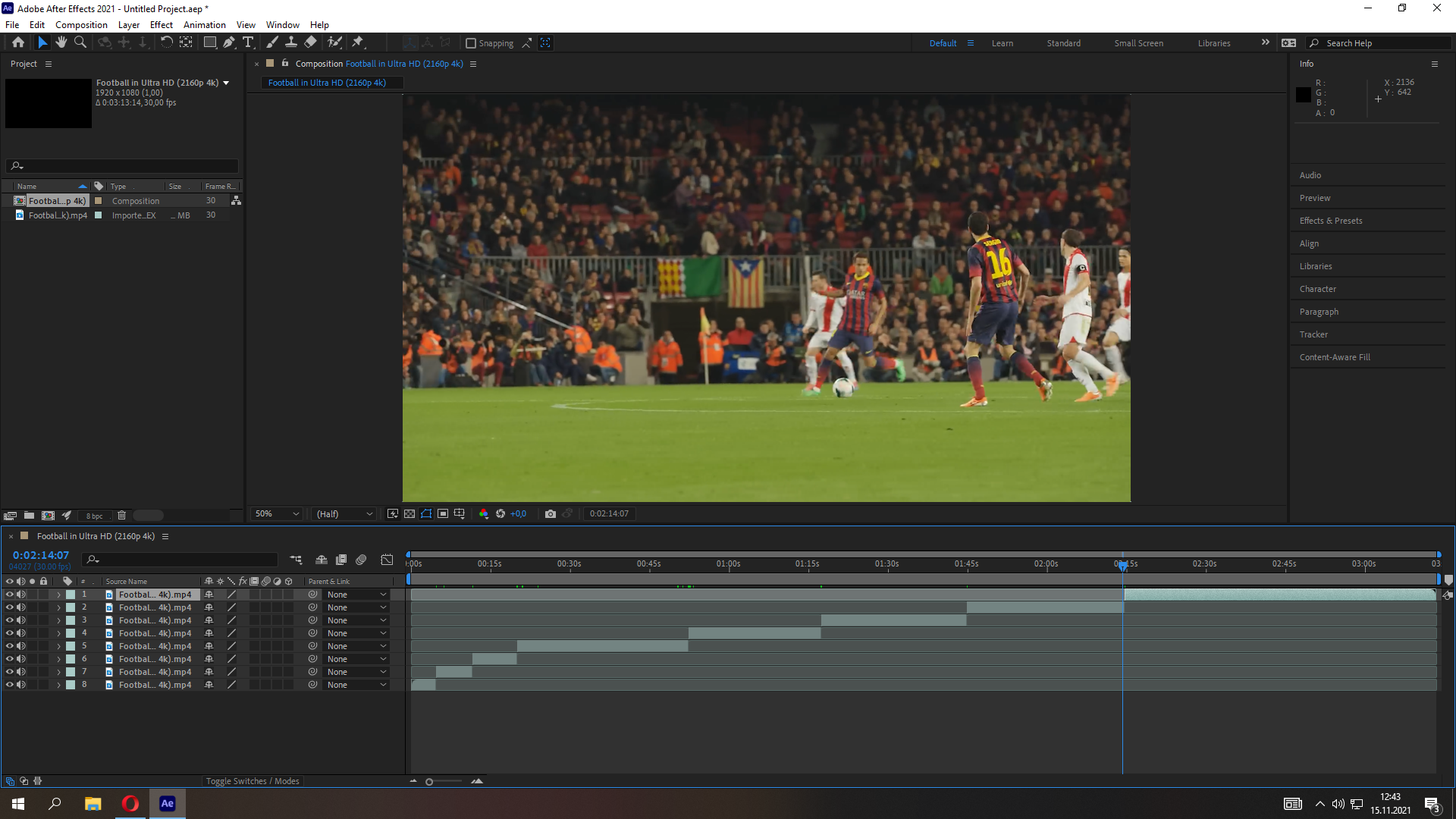Click the snapshot camera icon
Screen dimensions: 1456x819
pos(551,514)
